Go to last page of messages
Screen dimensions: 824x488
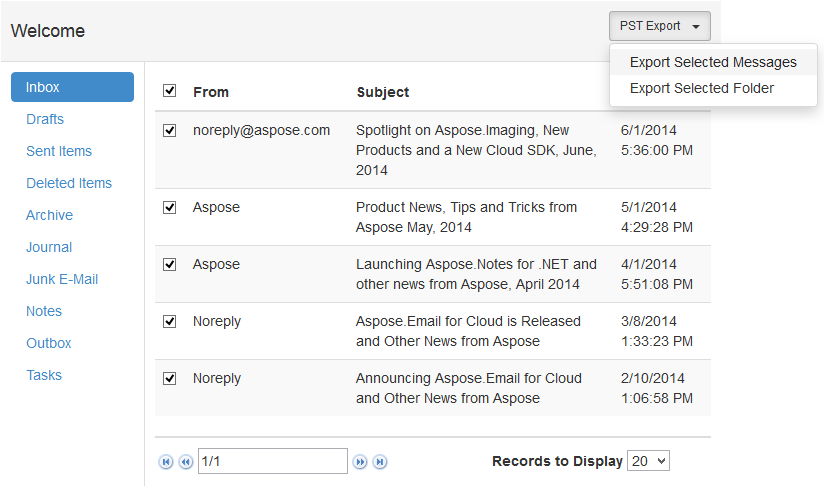[x=380, y=462]
